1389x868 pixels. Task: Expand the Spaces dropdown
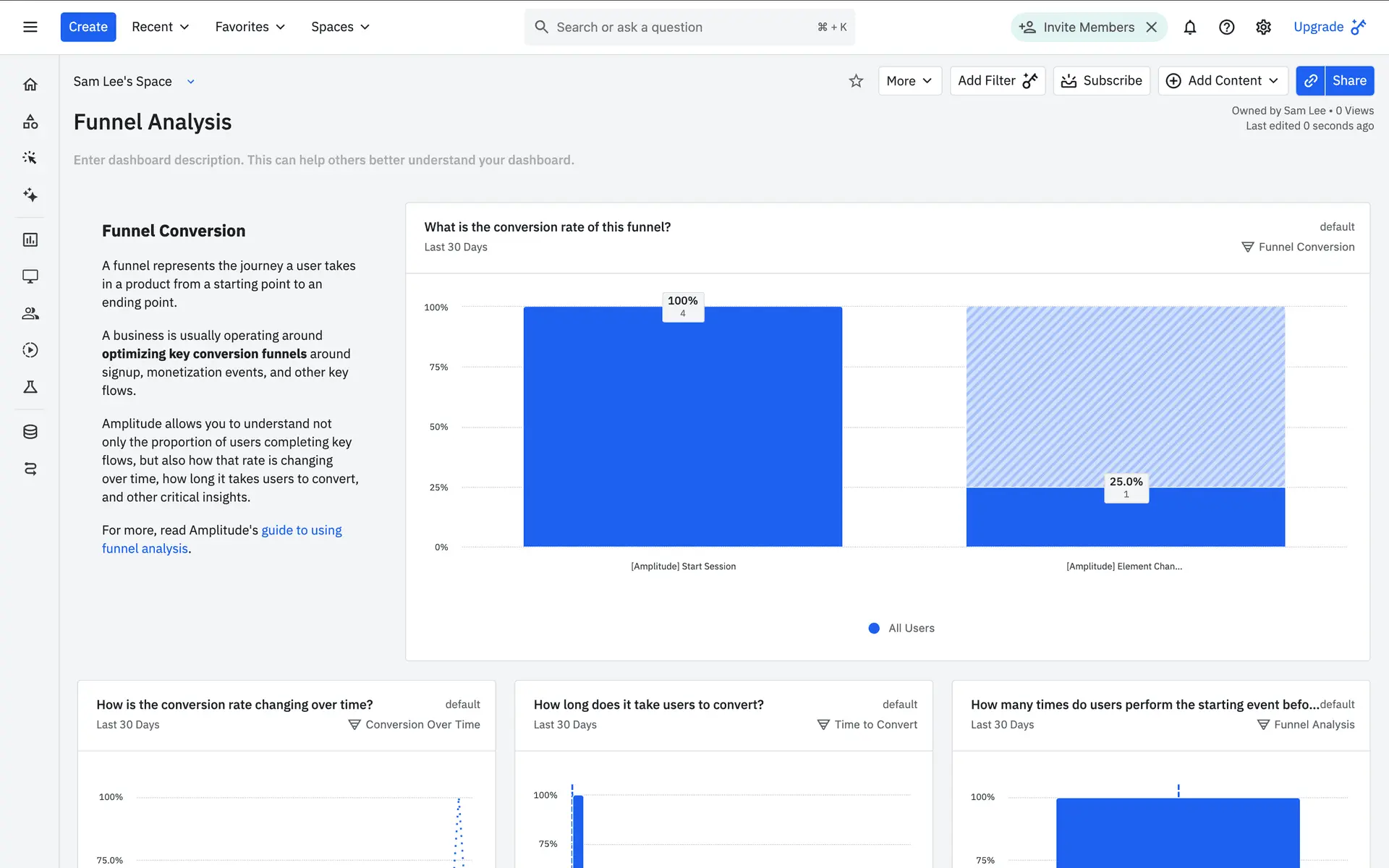pyautogui.click(x=340, y=27)
